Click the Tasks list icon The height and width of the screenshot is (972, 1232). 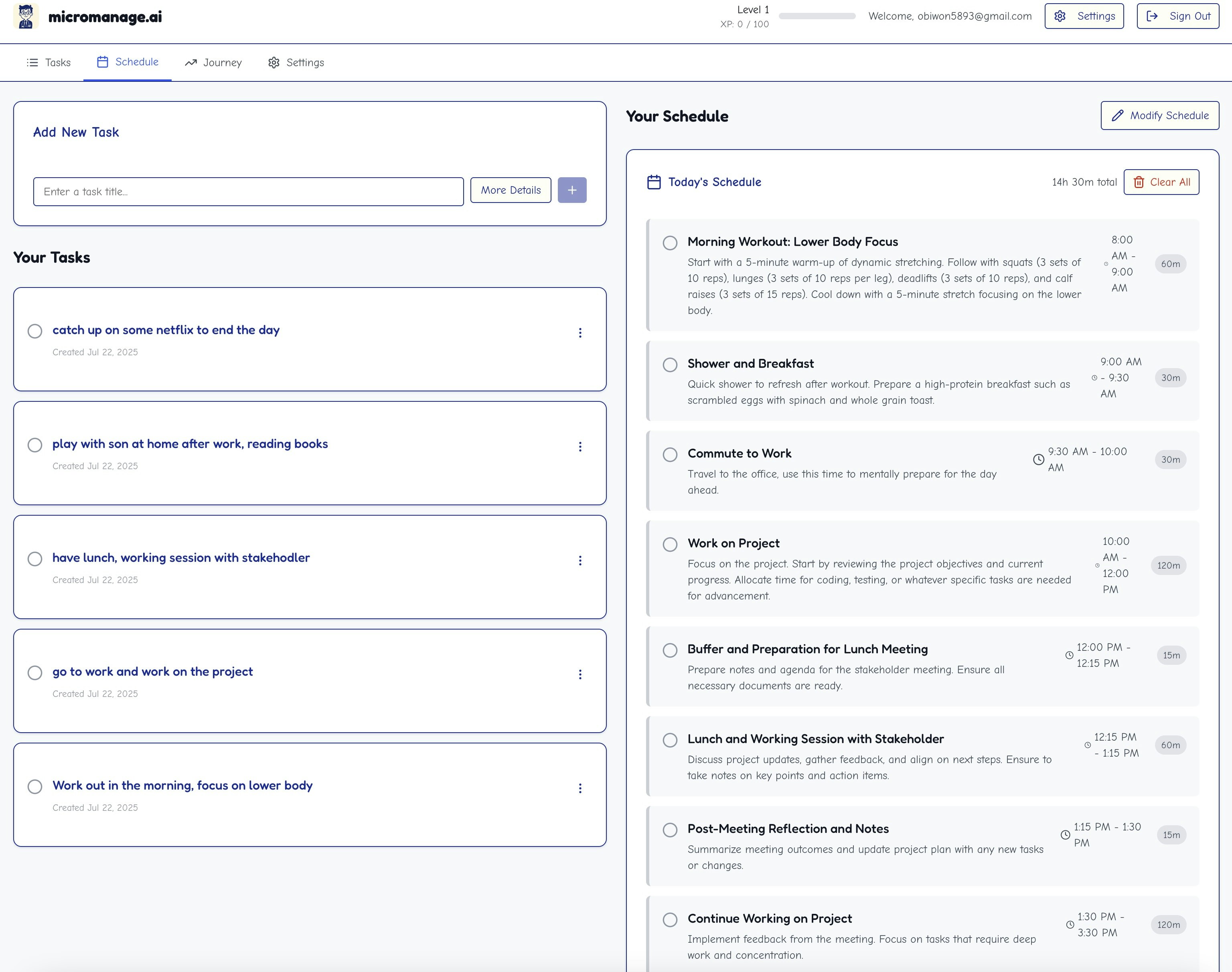[x=32, y=63]
